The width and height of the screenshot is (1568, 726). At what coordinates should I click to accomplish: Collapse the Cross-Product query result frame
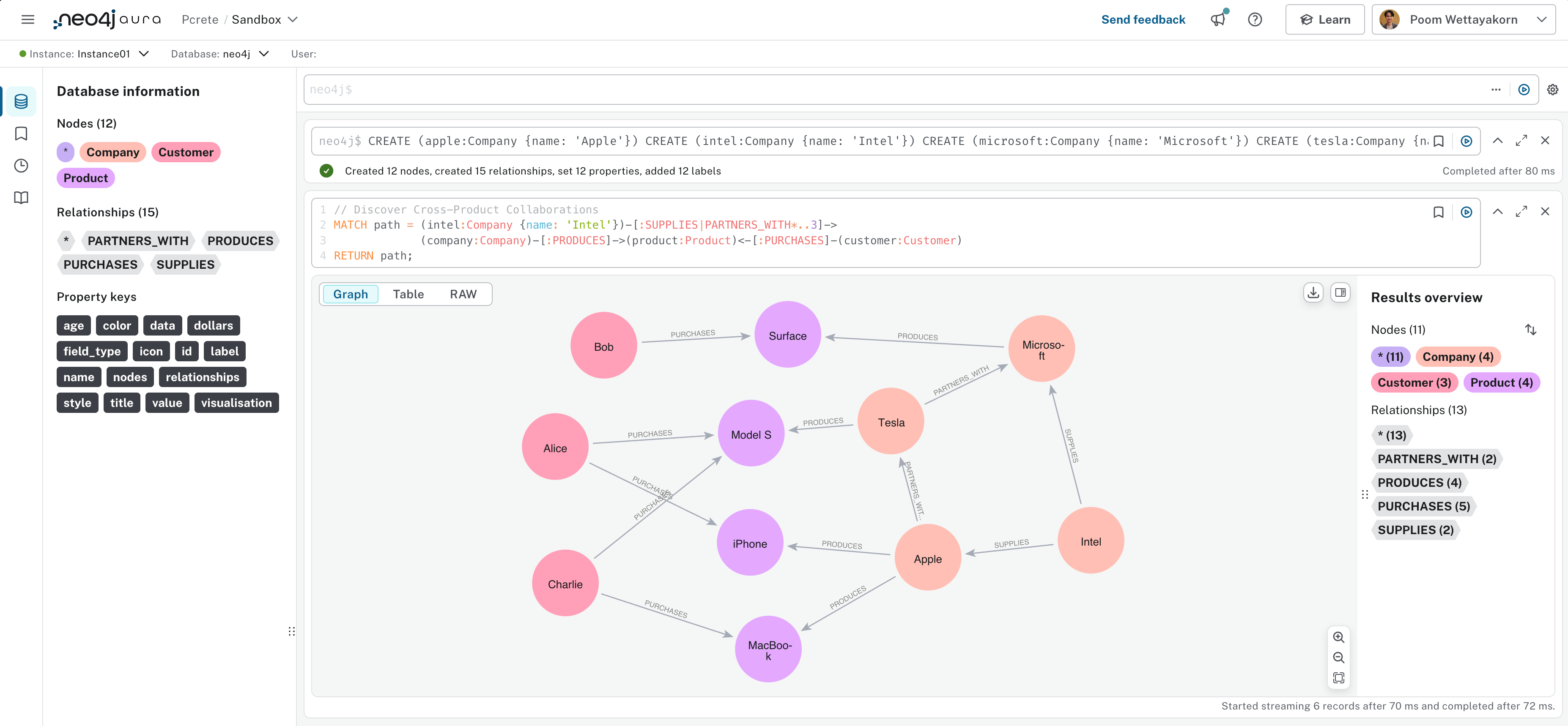tap(1497, 212)
